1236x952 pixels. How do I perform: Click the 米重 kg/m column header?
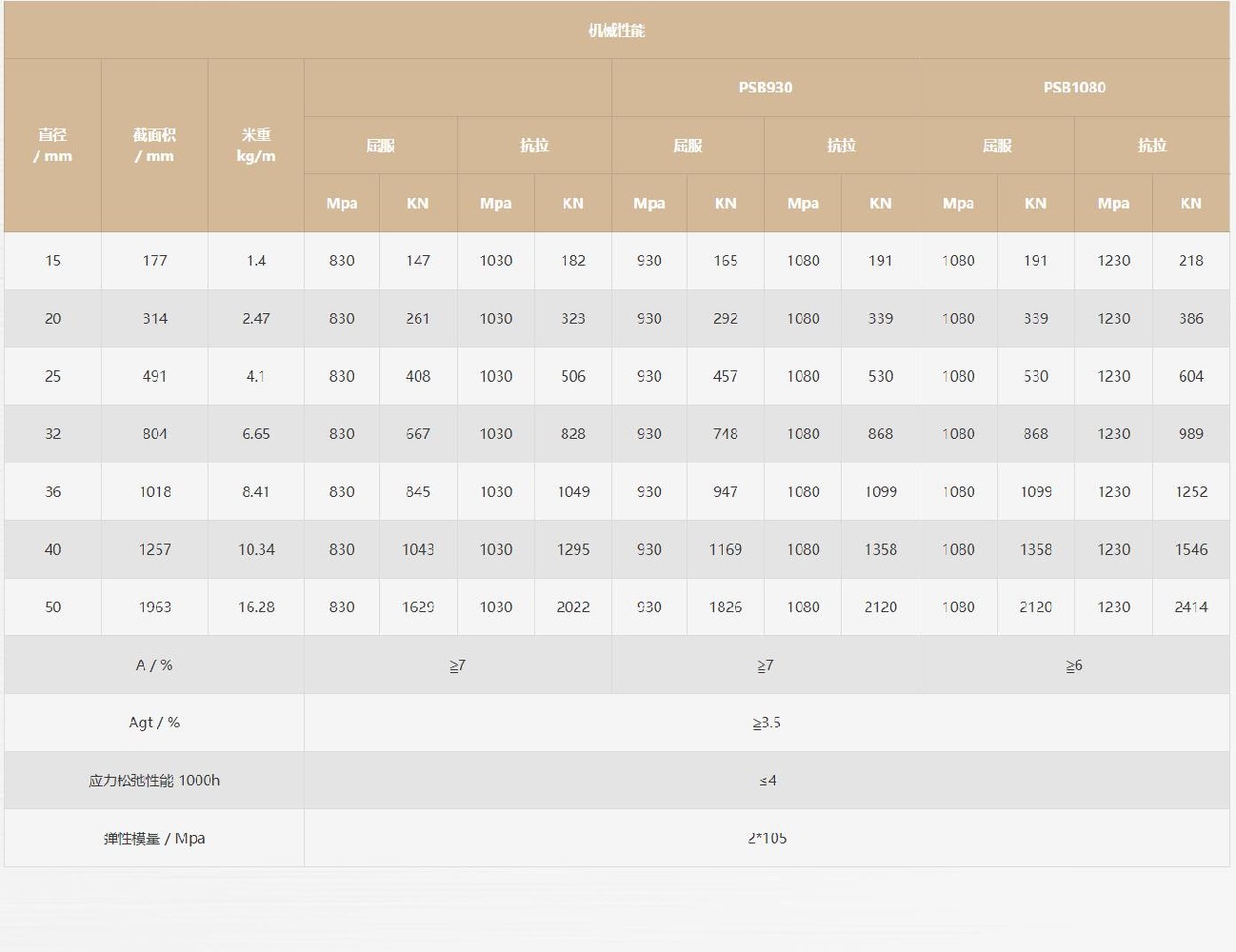point(256,146)
